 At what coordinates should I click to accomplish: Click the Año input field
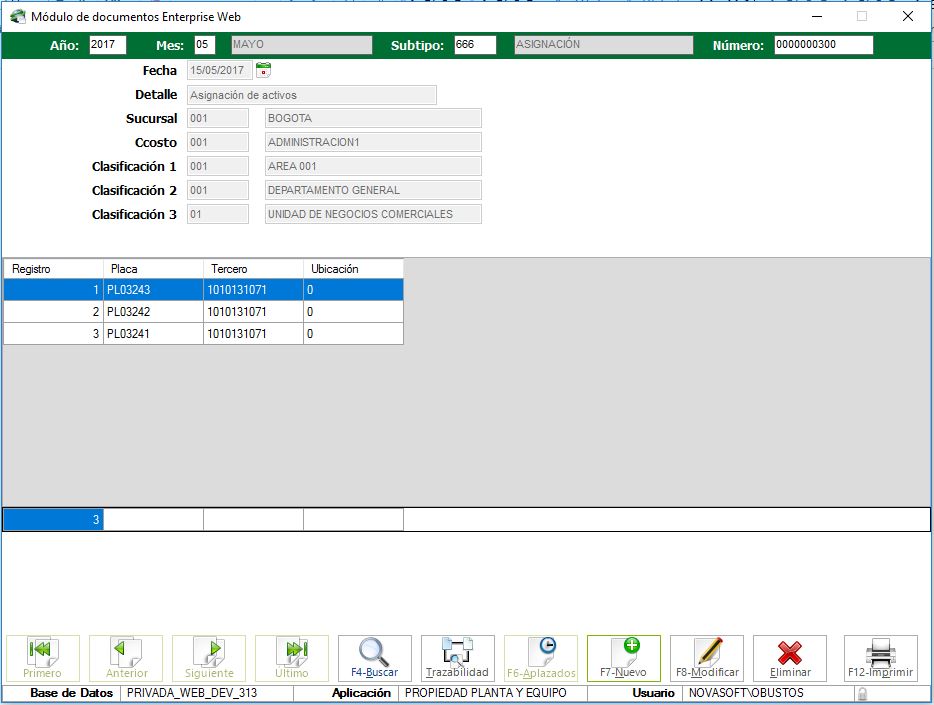pyautogui.click(x=107, y=45)
